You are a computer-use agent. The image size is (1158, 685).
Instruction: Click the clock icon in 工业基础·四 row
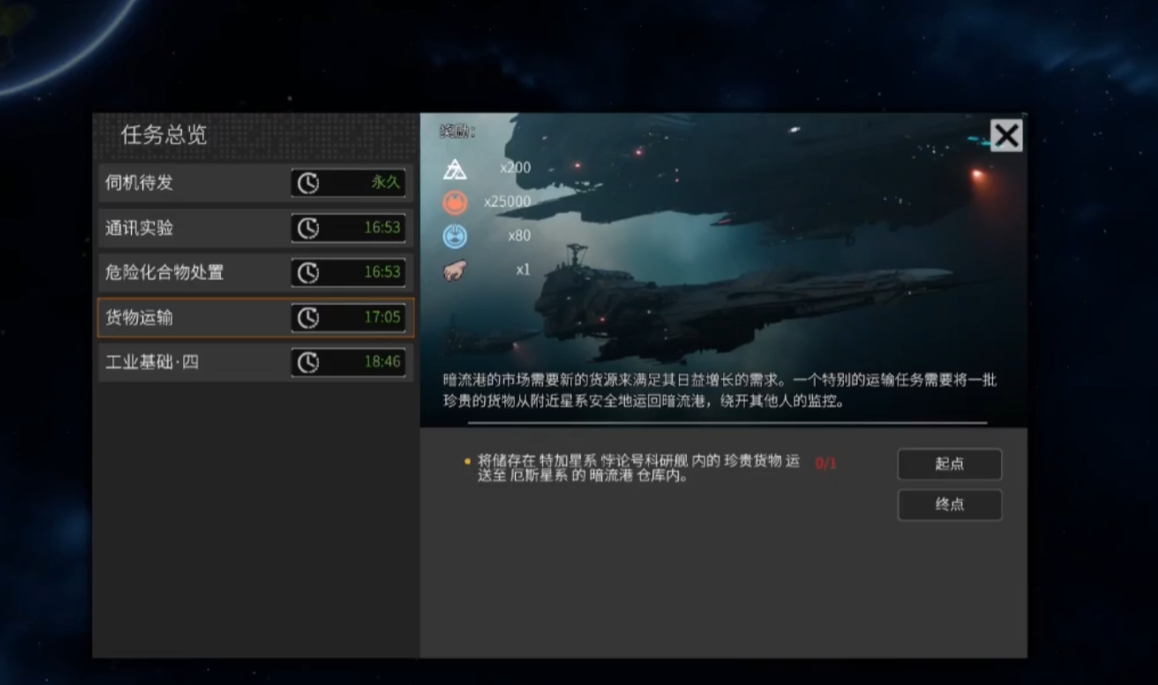click(x=309, y=362)
